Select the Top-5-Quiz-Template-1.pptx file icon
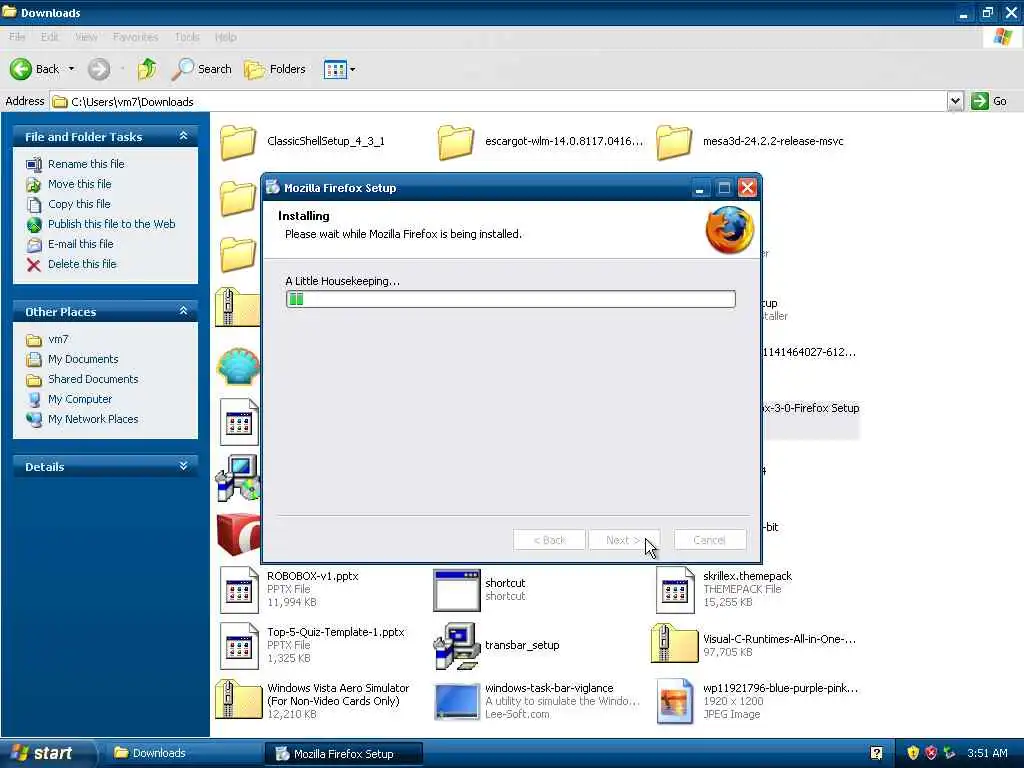Screen dimensions: 1024x768 (238, 646)
